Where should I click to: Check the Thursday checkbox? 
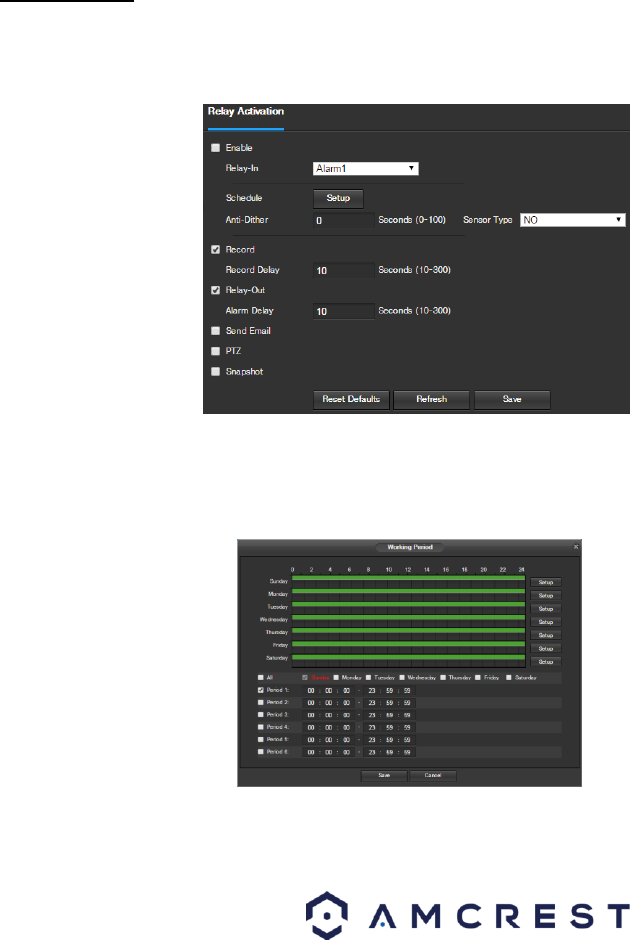point(443,678)
